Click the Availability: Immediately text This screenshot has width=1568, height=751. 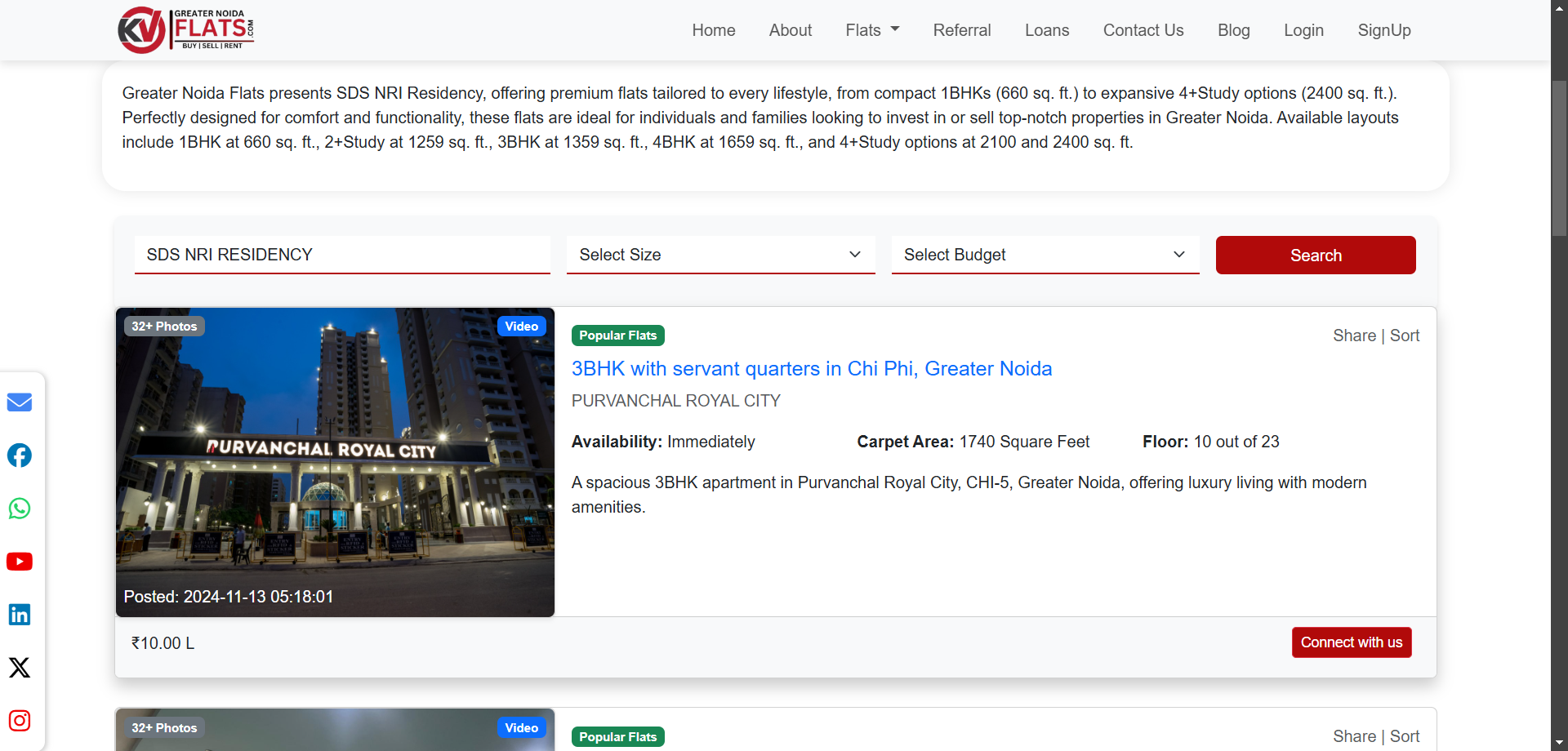click(x=663, y=442)
